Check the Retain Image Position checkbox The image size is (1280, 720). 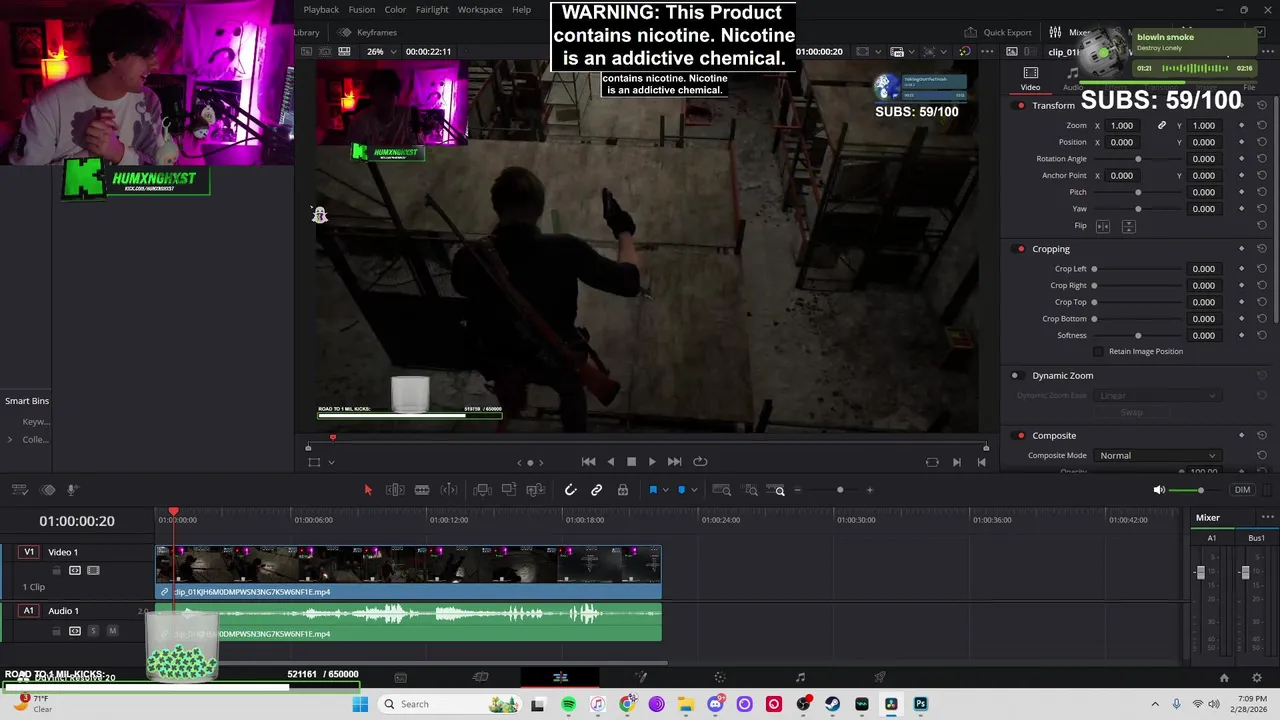[1098, 352]
